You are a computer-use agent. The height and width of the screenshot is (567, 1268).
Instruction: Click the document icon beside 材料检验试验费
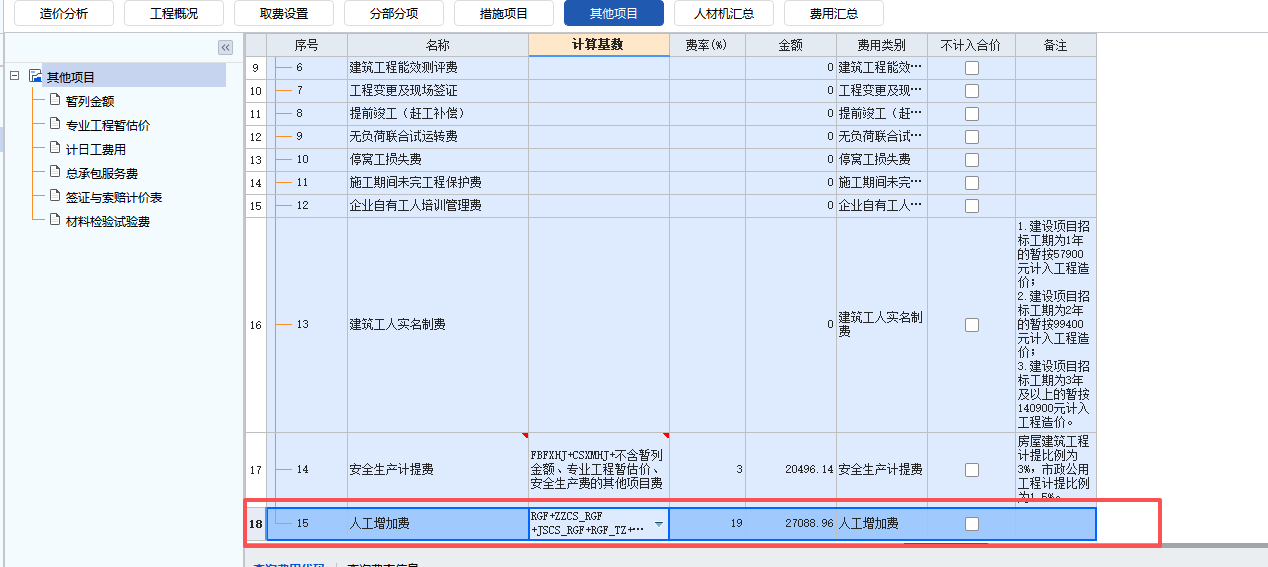tap(55, 219)
